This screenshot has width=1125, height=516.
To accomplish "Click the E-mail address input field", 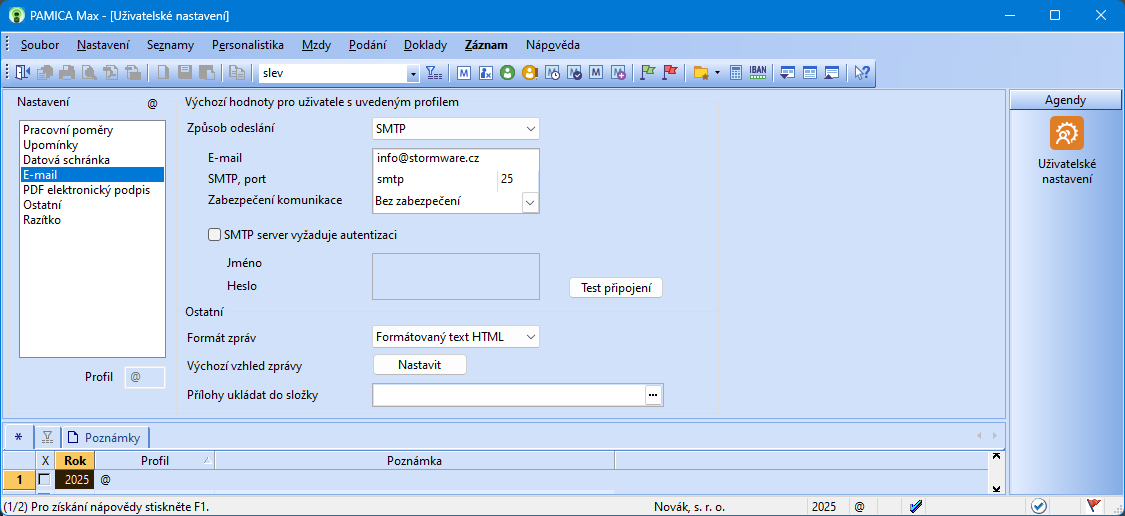I will click(454, 158).
